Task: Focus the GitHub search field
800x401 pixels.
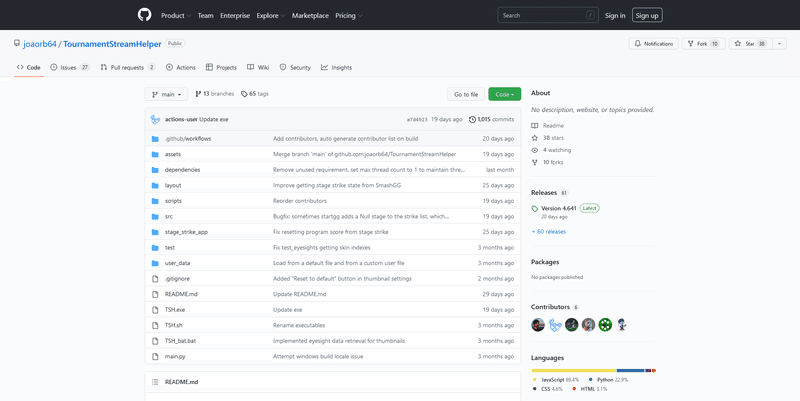Action: pos(547,15)
